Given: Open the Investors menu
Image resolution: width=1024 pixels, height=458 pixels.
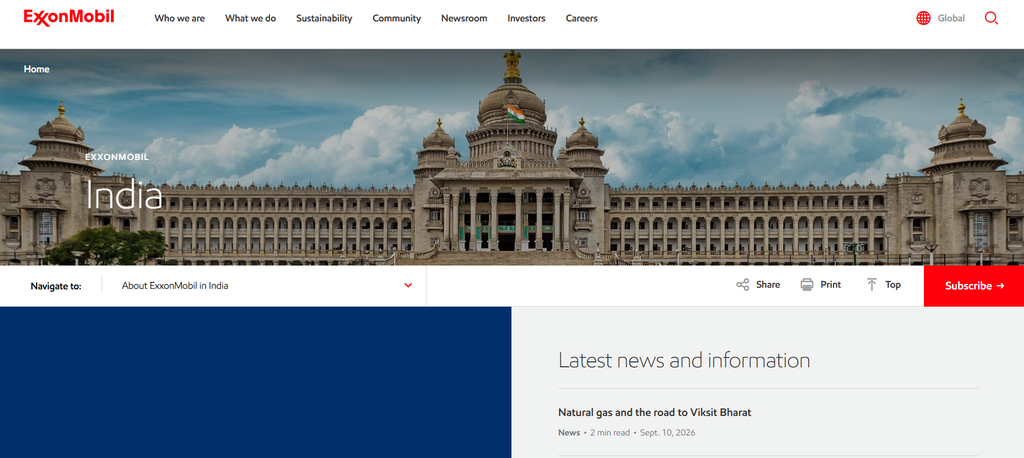Looking at the screenshot, I should click(x=526, y=18).
